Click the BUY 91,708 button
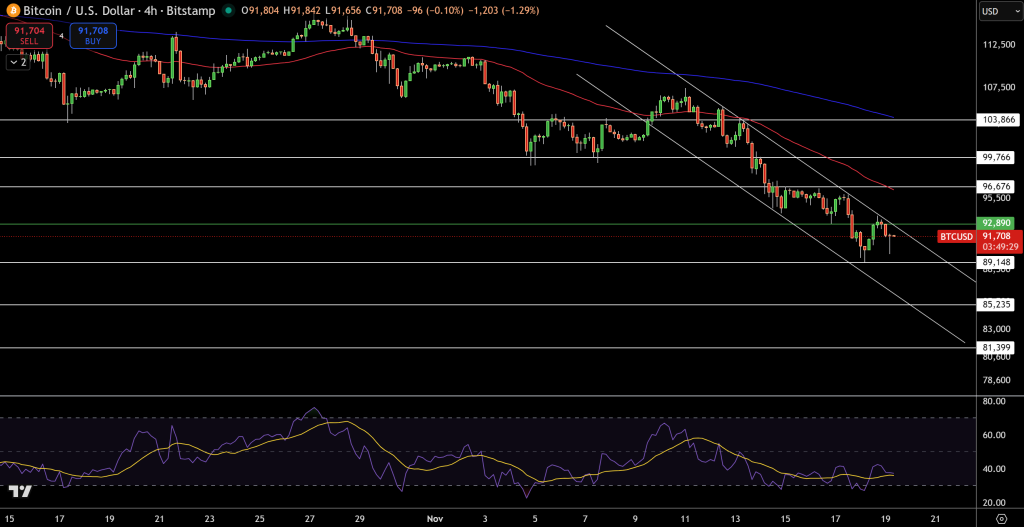The image size is (1024, 527). pos(95,35)
